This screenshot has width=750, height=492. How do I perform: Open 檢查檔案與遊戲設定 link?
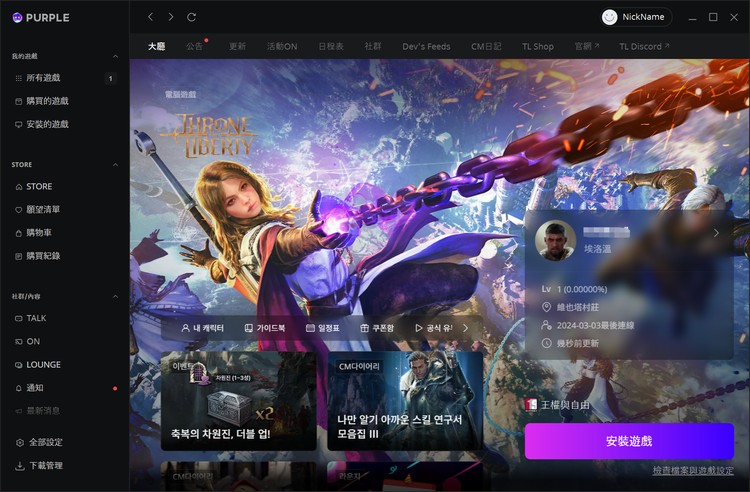[693, 470]
